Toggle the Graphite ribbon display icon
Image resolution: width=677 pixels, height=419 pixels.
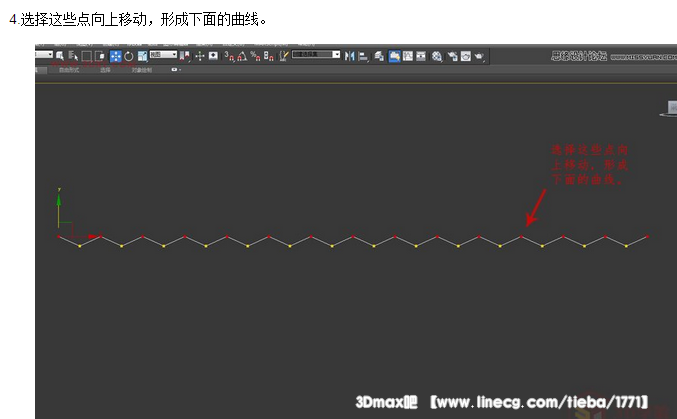(x=395, y=56)
